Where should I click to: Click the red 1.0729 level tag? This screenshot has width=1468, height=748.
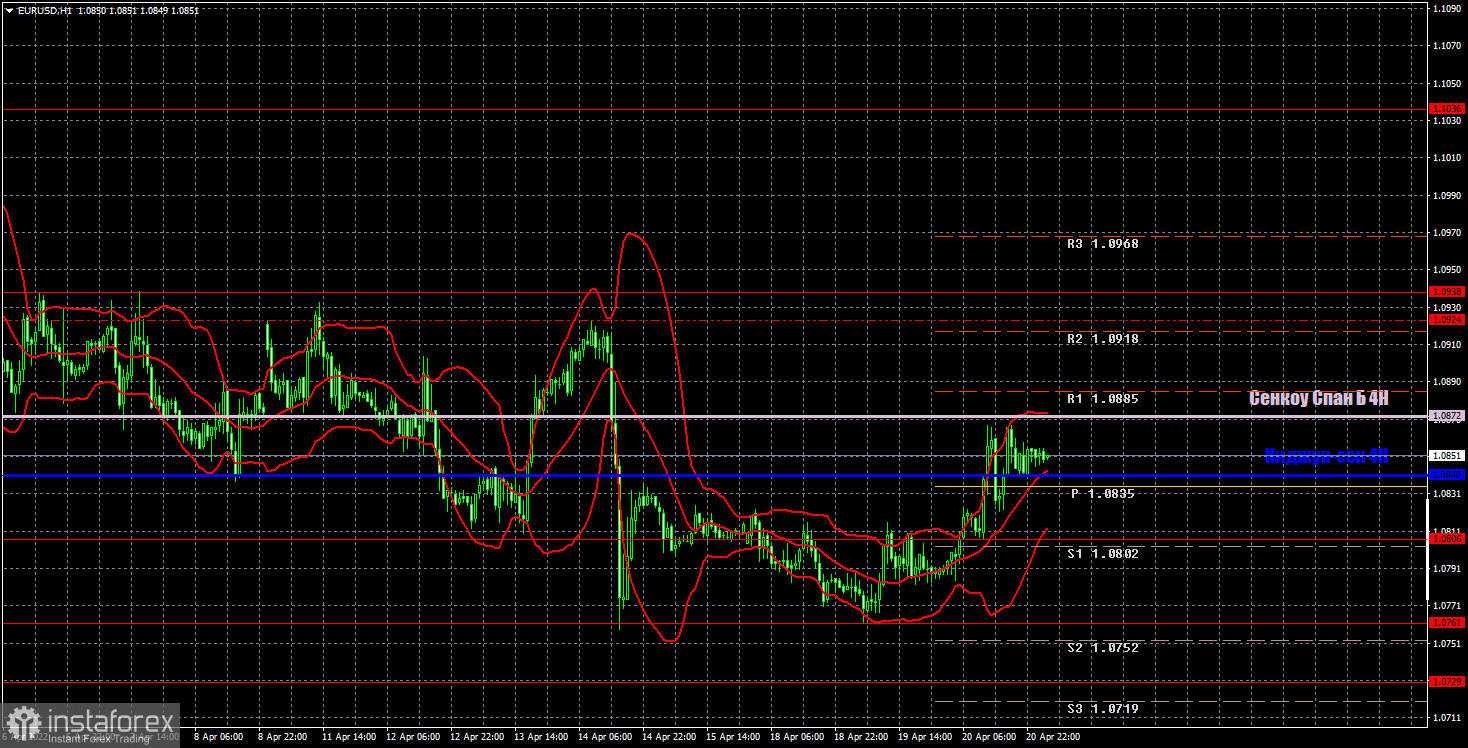(1447, 681)
